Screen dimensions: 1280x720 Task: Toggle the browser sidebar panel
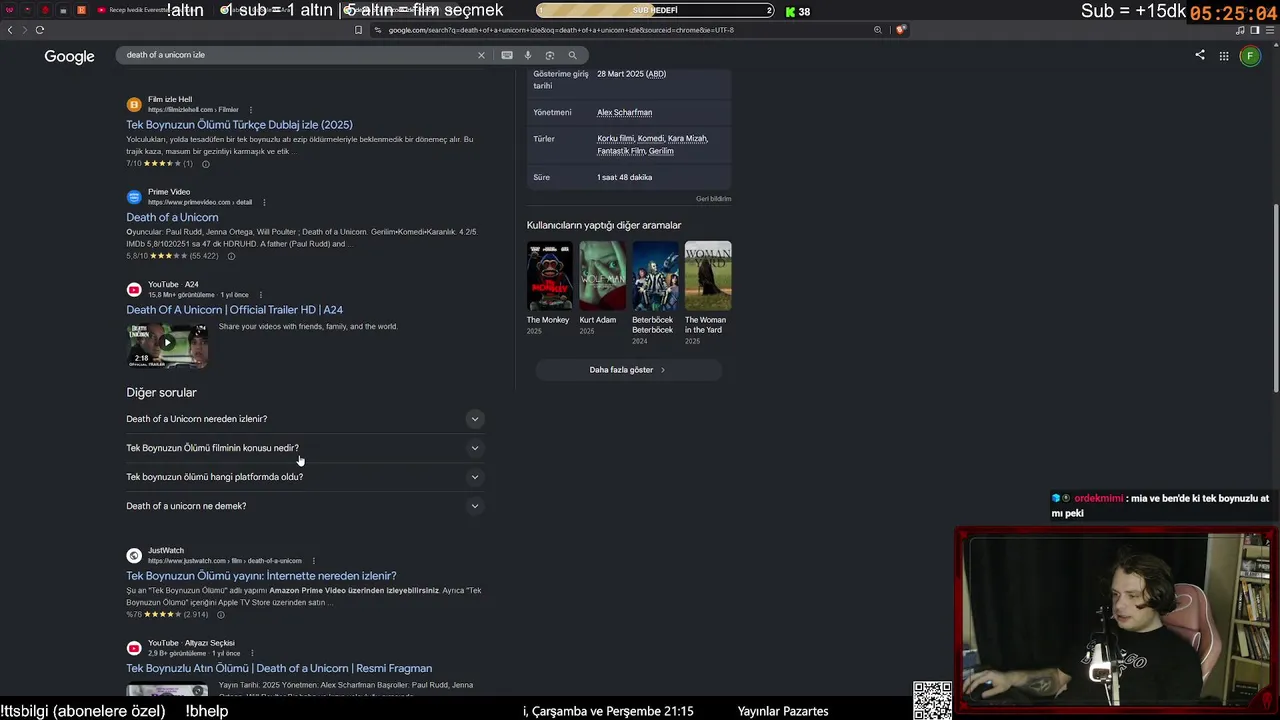(x=1255, y=30)
